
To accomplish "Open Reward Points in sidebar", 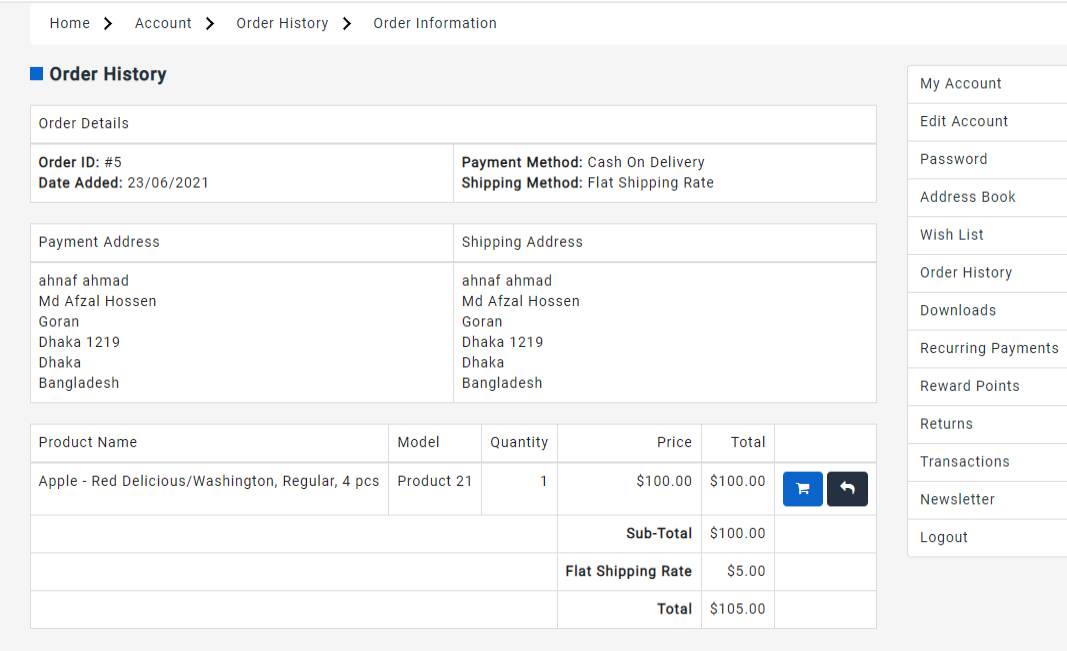I will (970, 386).
